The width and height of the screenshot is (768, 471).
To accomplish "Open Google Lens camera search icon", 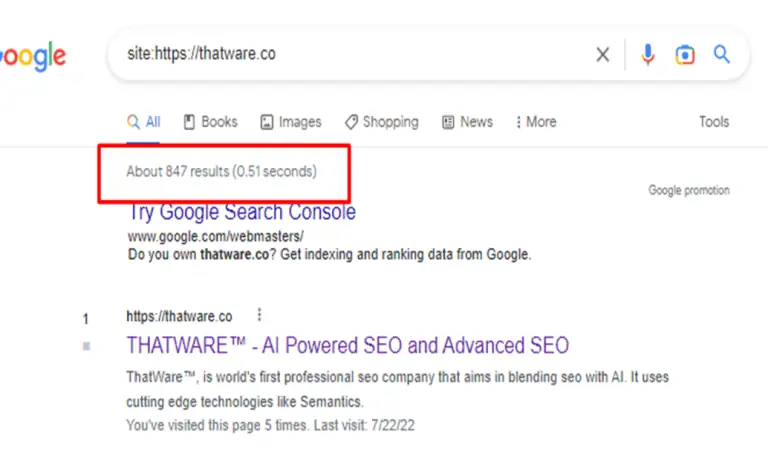I will pyautogui.click(x=685, y=54).
